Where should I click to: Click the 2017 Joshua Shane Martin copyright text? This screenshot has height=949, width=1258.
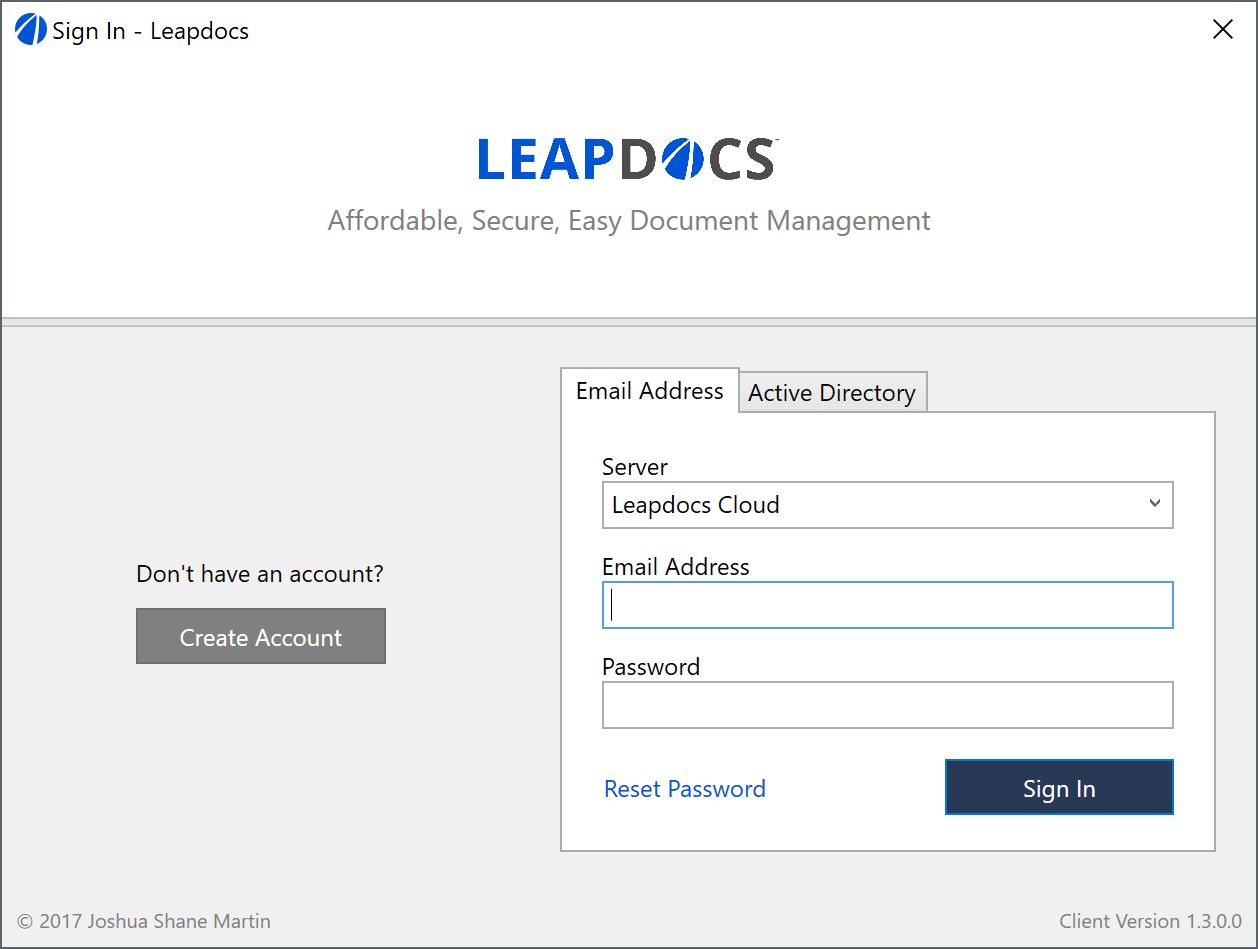[x=144, y=921]
